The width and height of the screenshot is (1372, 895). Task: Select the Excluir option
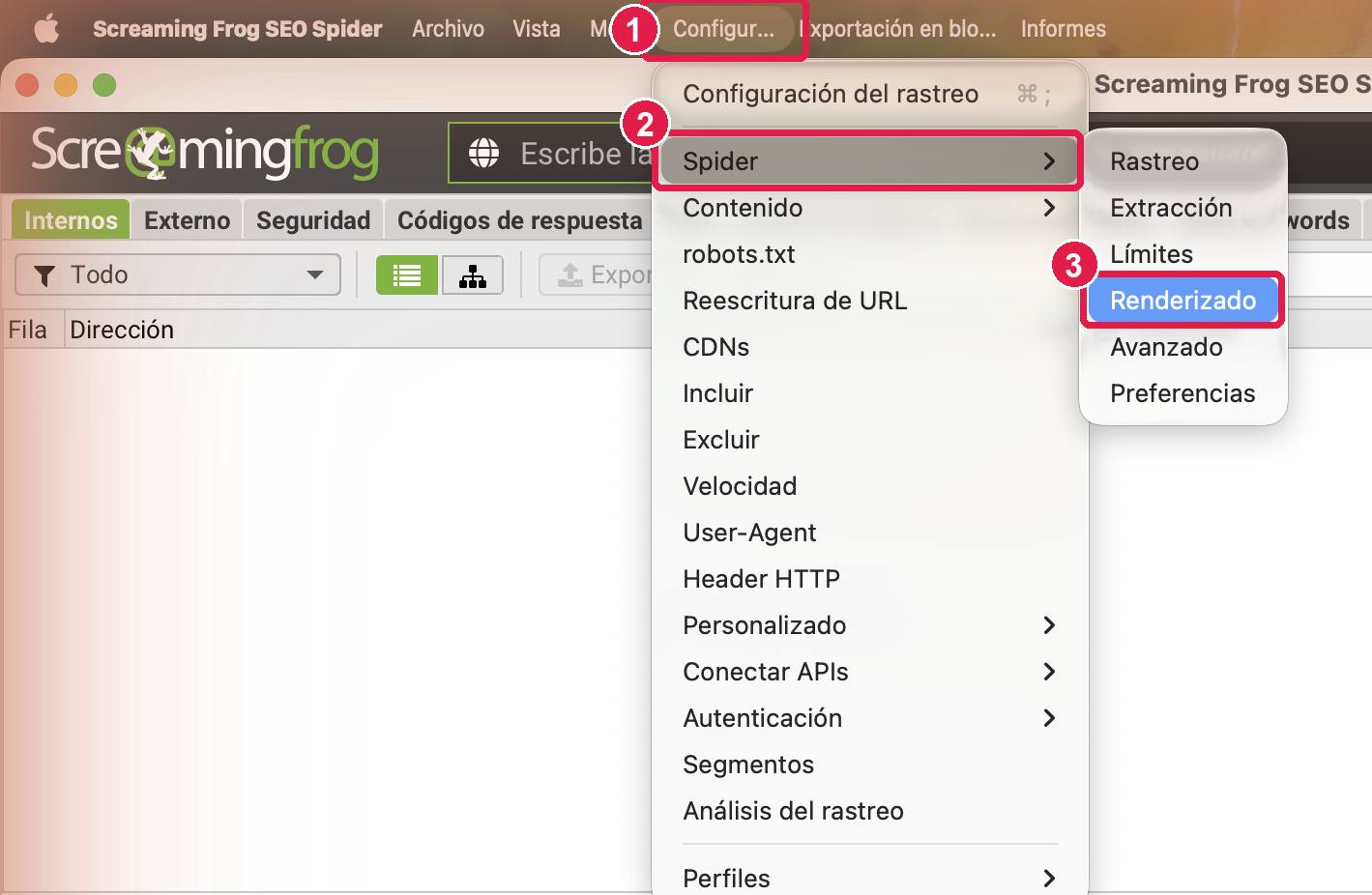click(869, 440)
